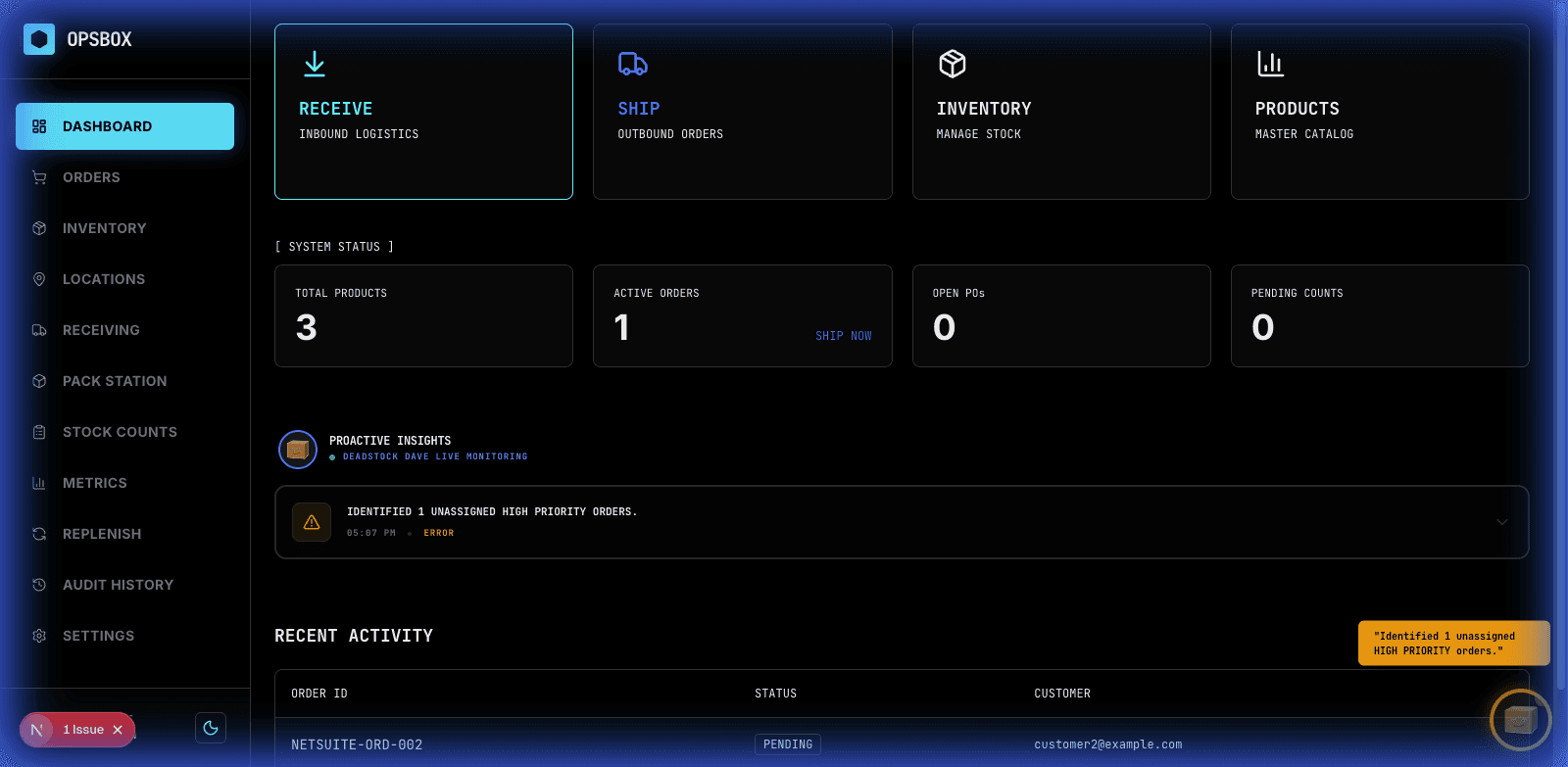This screenshot has height=767, width=1568.
Task: Go to Settings in sidebar
Action: (124, 636)
